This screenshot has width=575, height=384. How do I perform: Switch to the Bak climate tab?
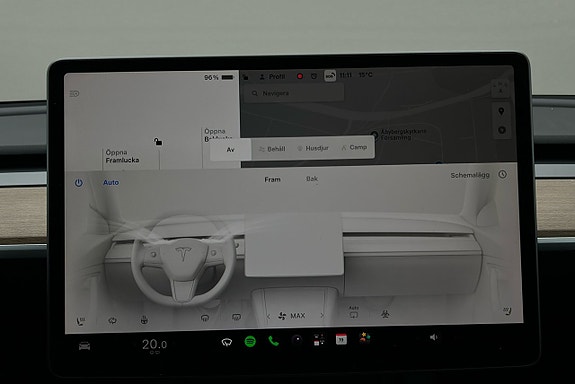click(312, 179)
